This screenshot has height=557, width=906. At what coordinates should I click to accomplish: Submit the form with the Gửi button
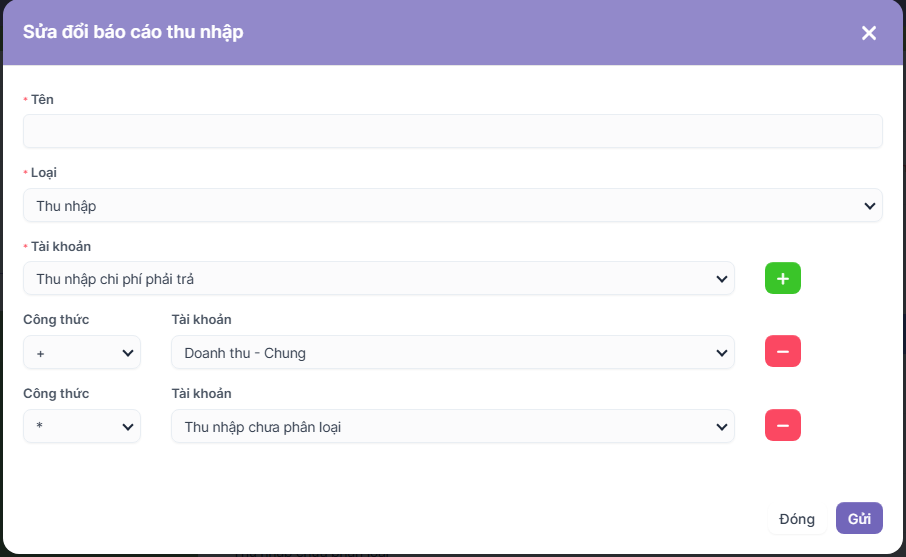coord(859,519)
